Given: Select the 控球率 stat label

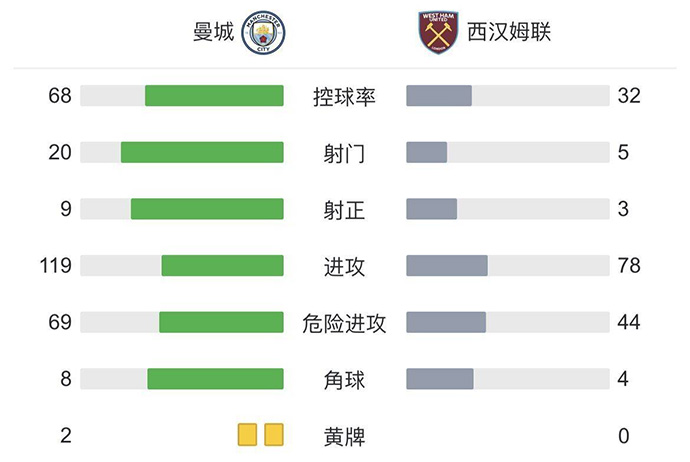Looking at the screenshot, I should tap(344, 96).
